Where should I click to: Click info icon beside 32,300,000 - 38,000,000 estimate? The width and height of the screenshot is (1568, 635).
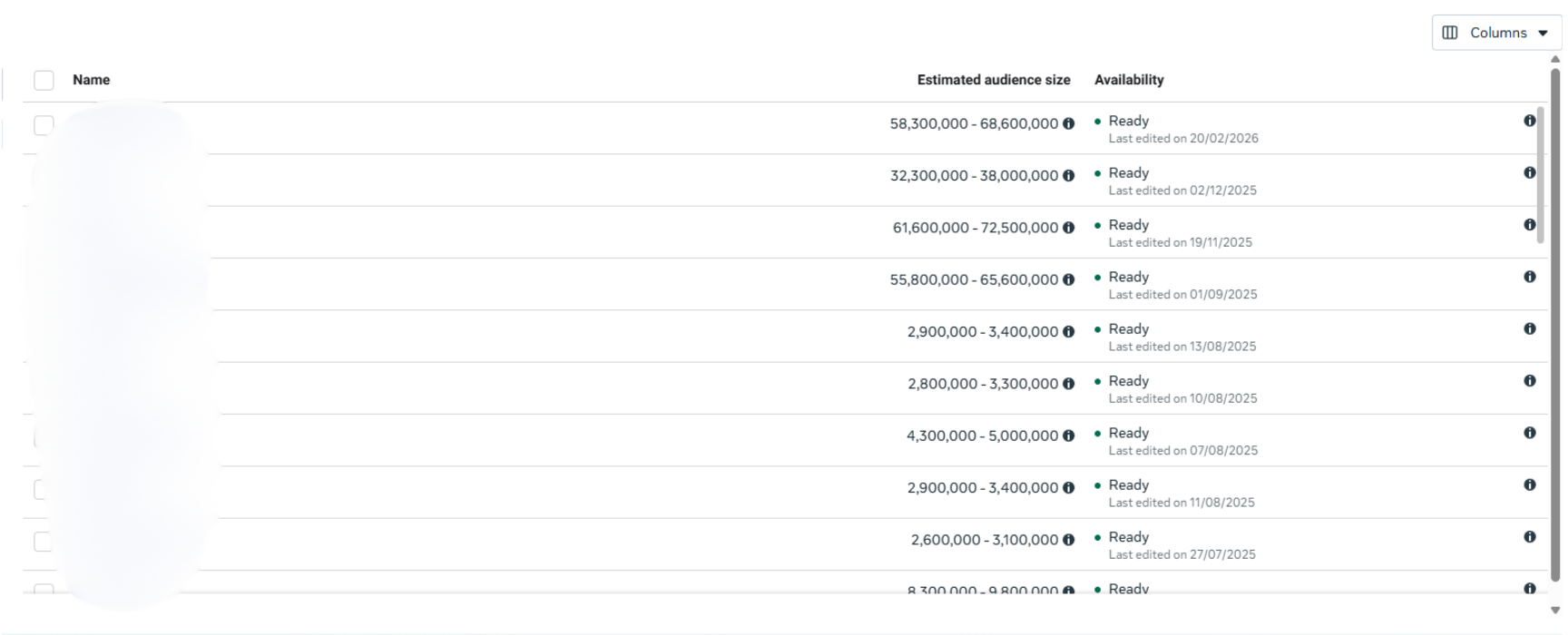click(1068, 176)
